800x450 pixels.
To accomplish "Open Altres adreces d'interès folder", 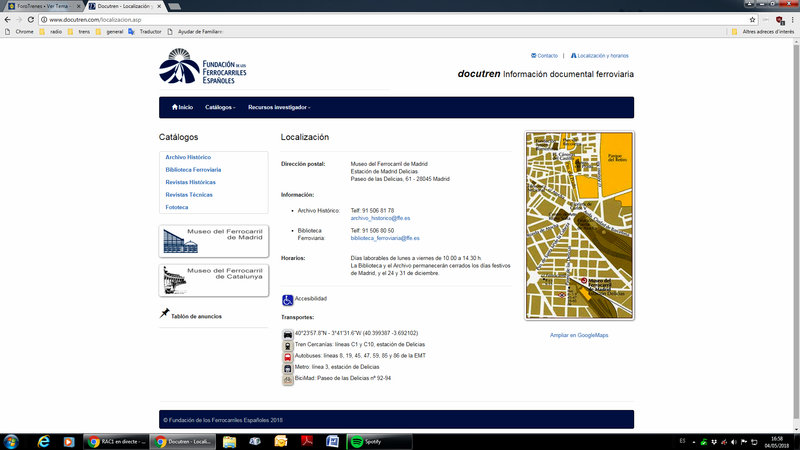I will [x=763, y=32].
